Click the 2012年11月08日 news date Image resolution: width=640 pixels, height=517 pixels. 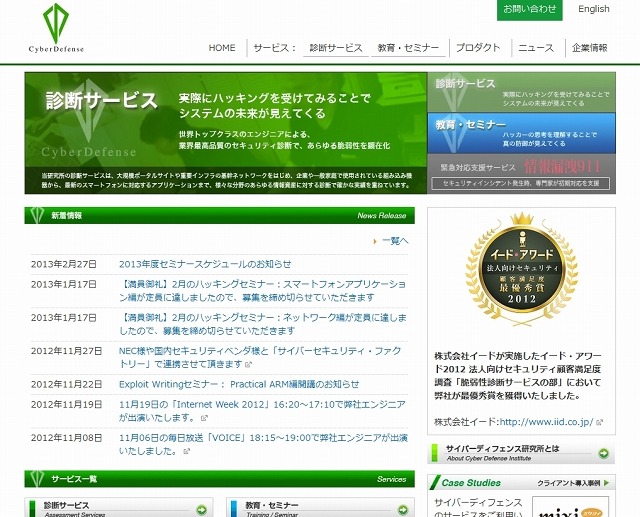point(67,438)
